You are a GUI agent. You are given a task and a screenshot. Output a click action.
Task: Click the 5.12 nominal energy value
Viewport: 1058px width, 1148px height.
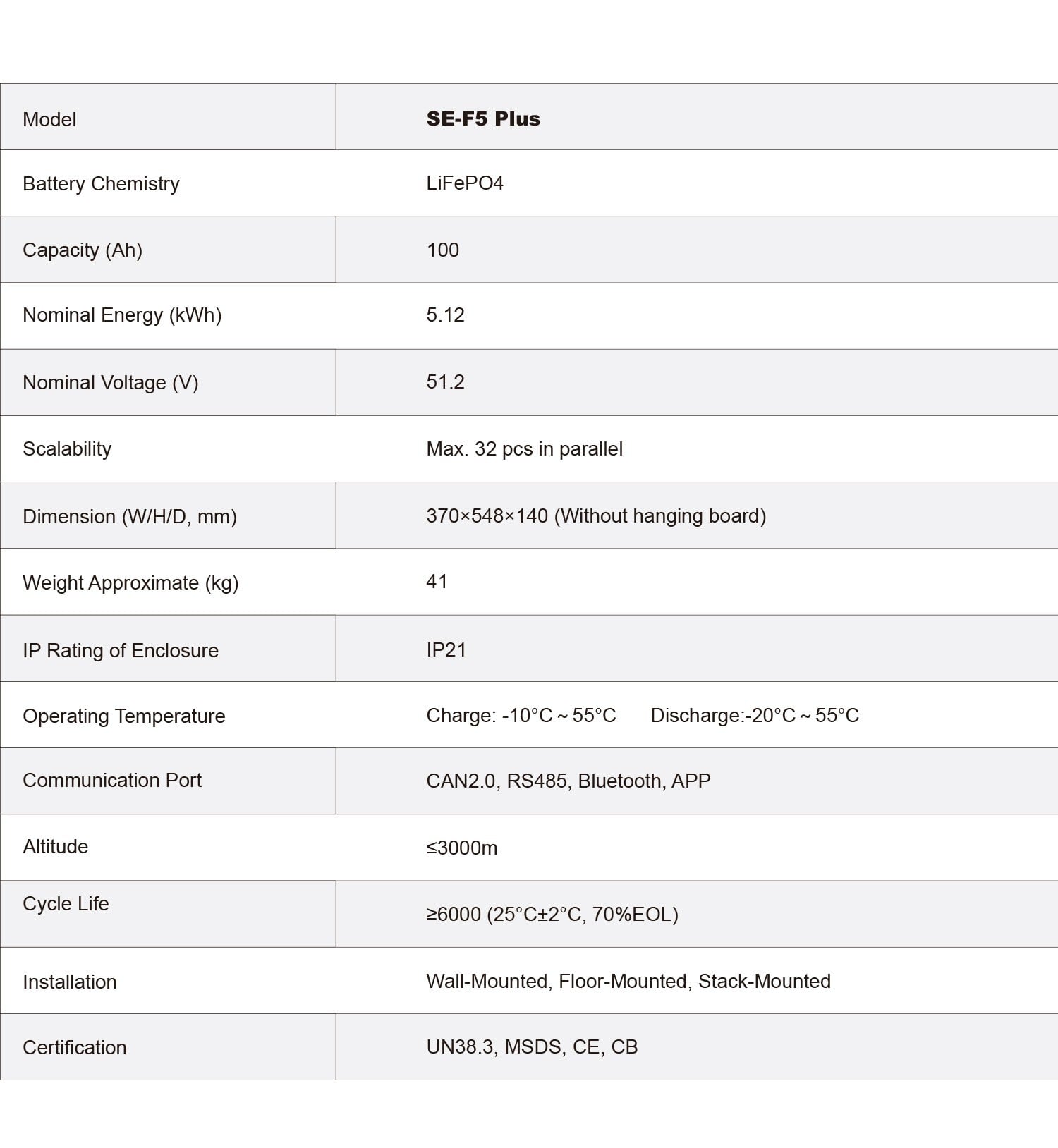pyautogui.click(x=445, y=315)
